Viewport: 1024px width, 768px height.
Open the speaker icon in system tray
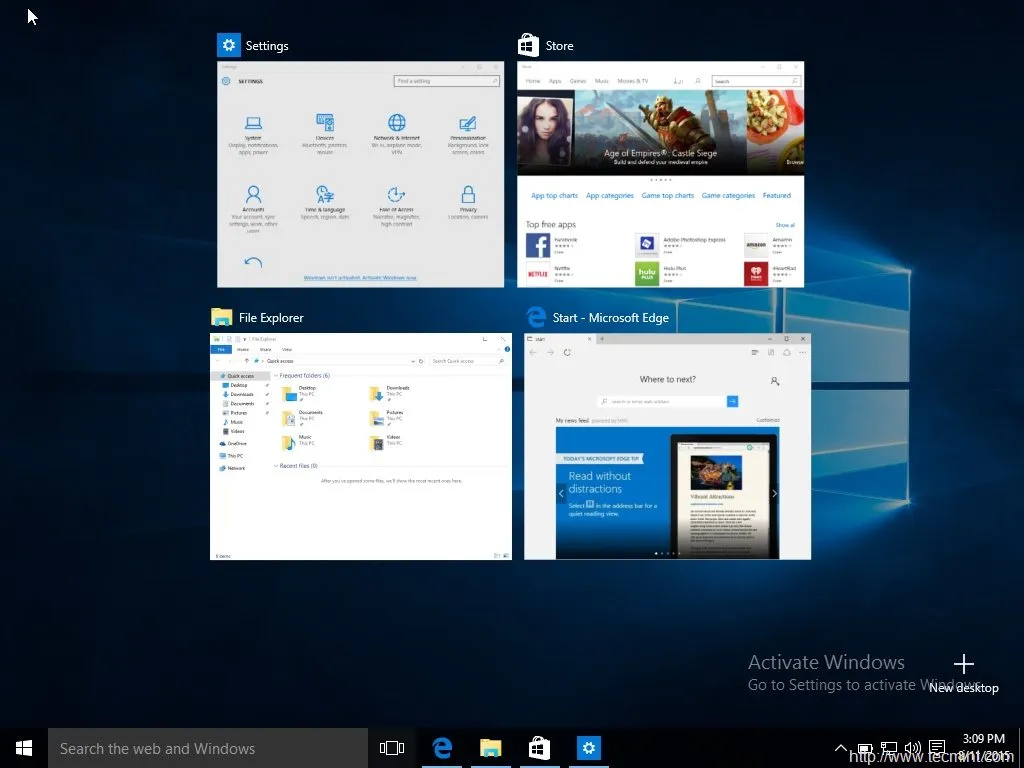coord(913,748)
